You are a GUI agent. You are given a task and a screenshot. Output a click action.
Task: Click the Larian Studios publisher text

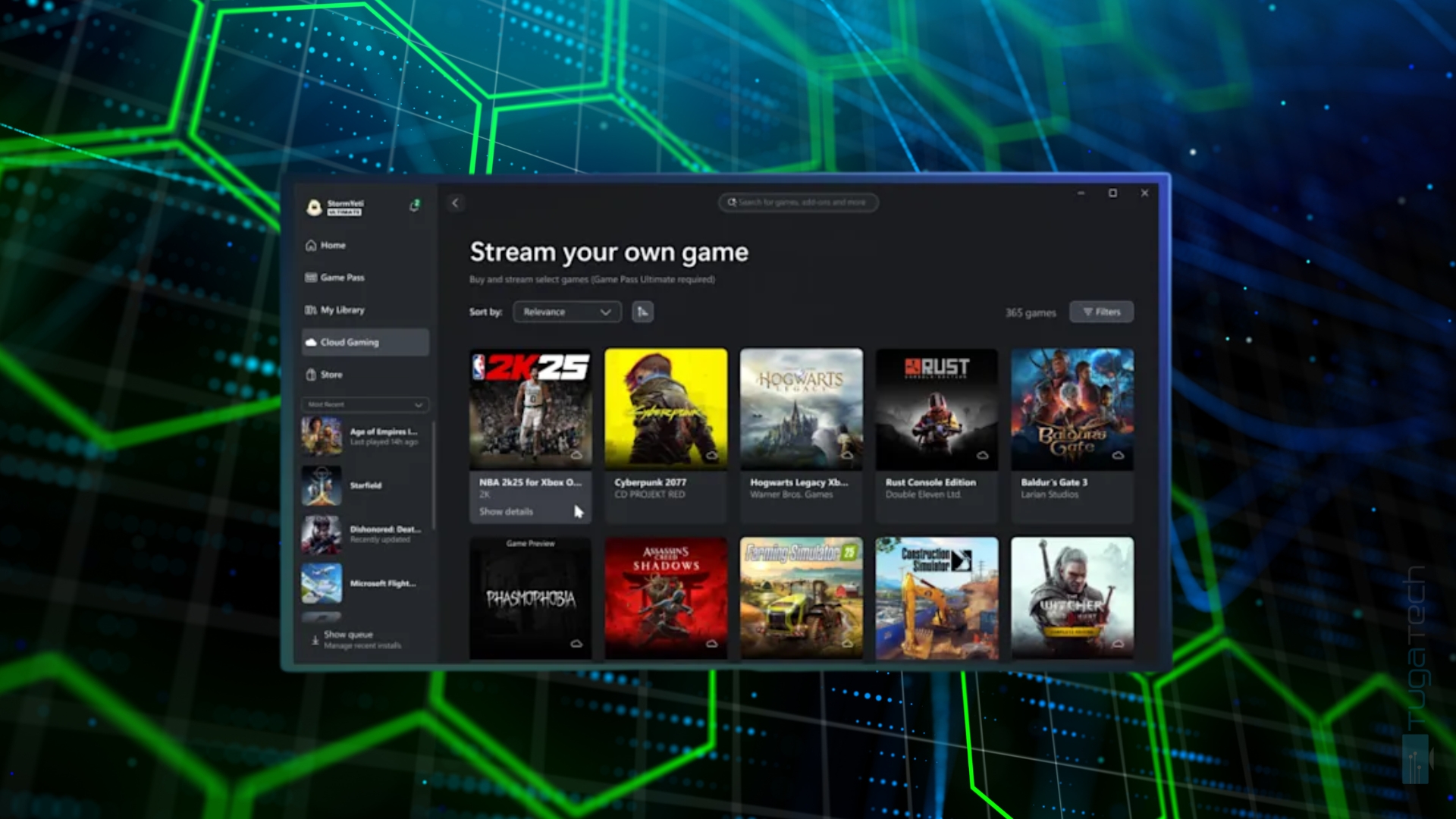coord(1049,494)
